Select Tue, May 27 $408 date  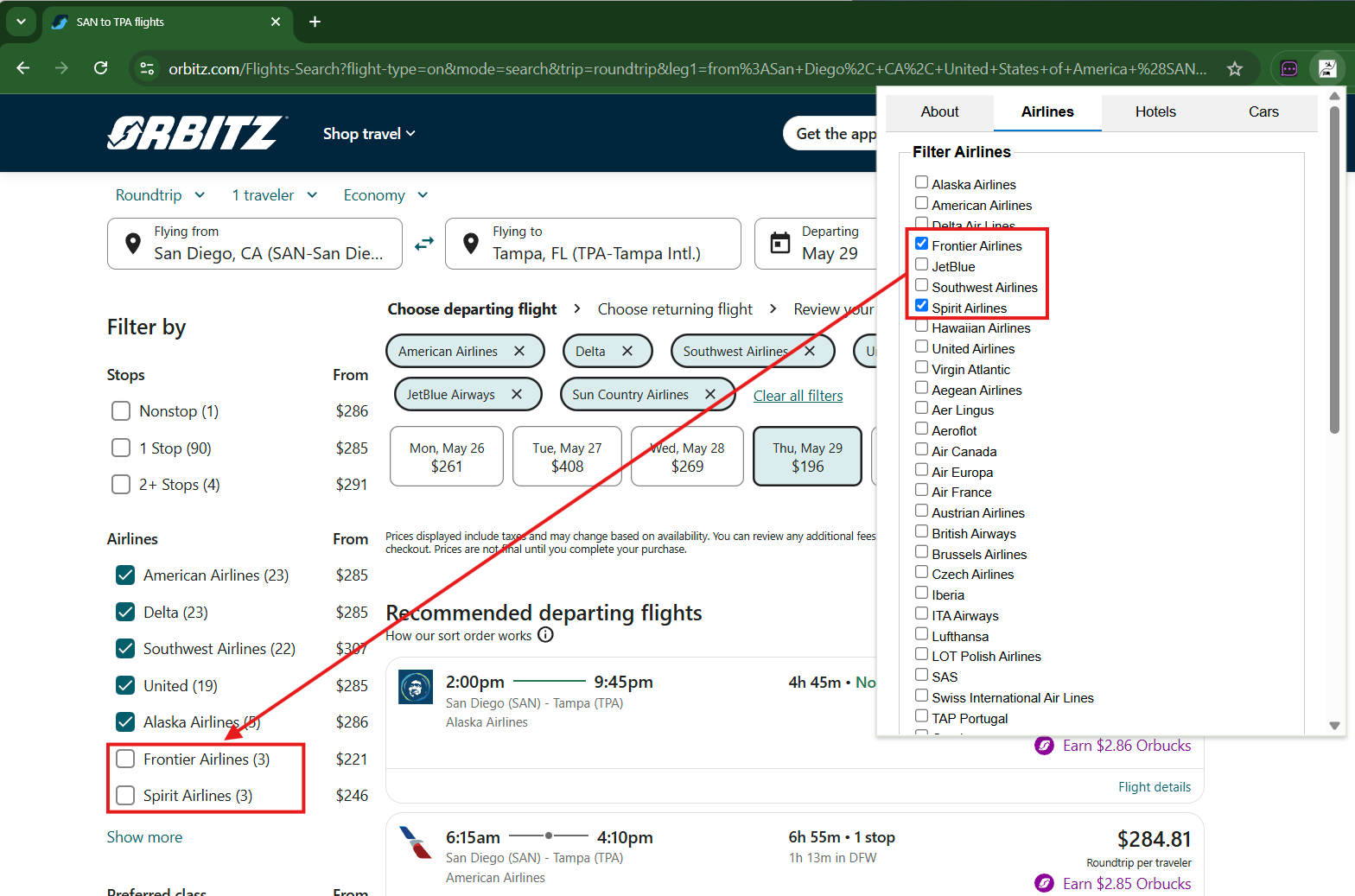coord(567,456)
